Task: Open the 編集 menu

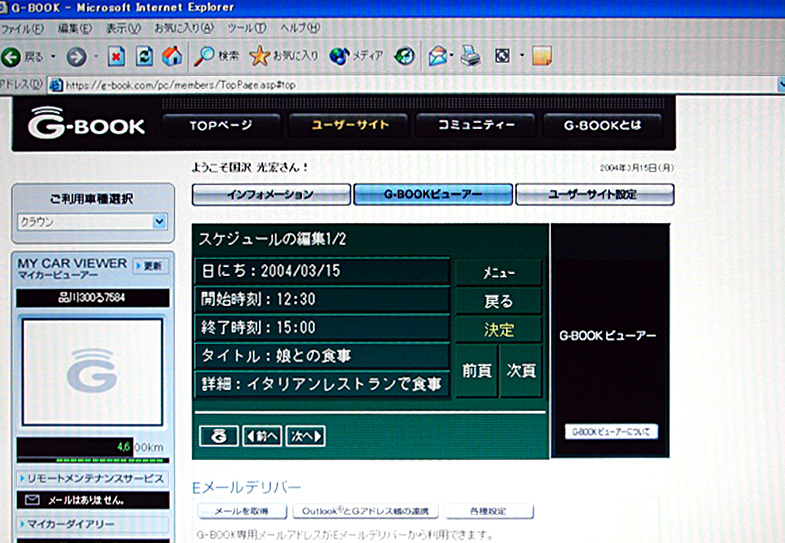Action: pos(75,29)
